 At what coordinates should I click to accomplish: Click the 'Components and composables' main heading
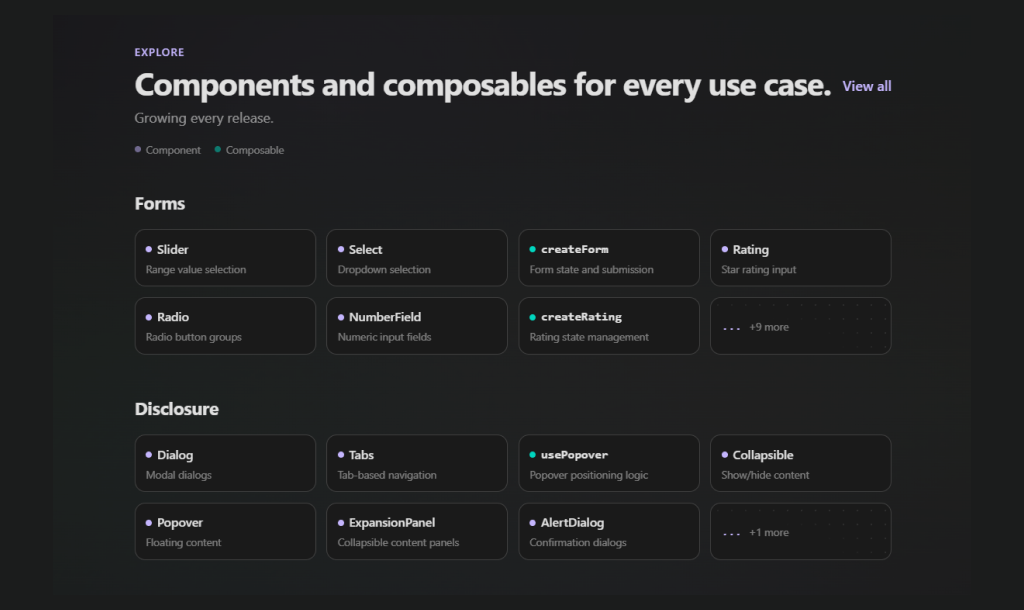(x=483, y=86)
